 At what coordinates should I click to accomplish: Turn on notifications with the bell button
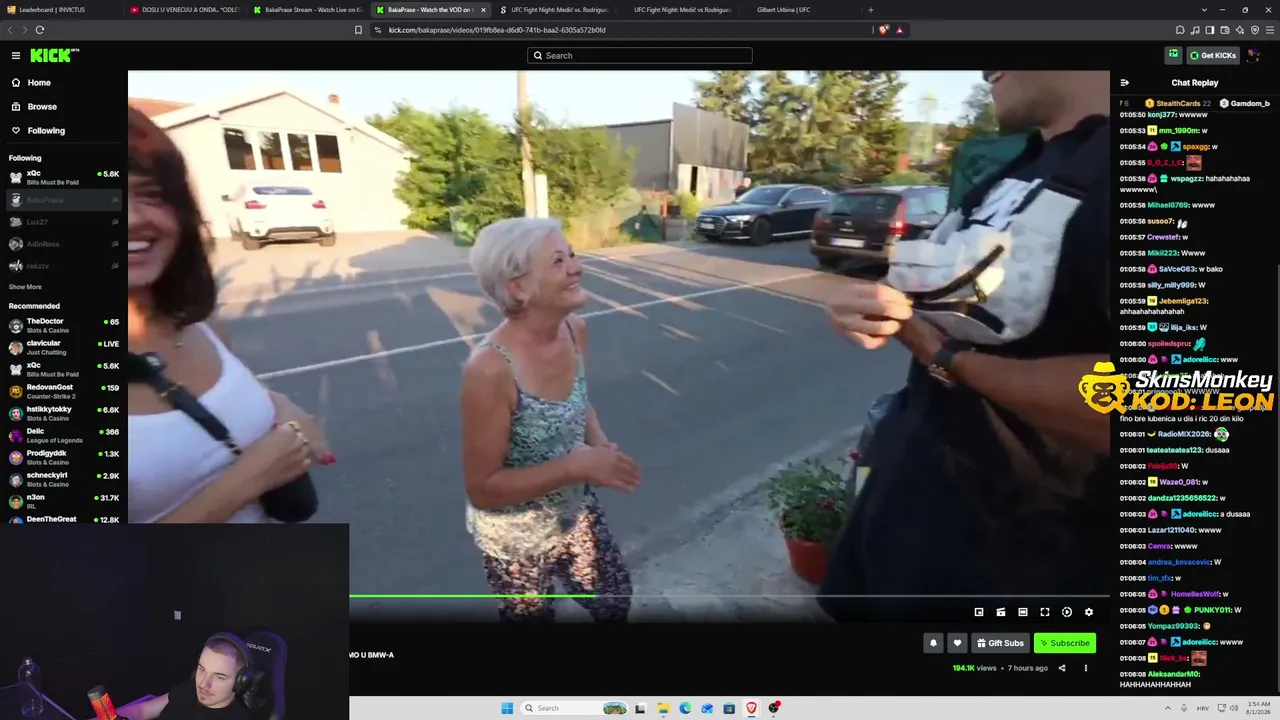[x=934, y=643]
